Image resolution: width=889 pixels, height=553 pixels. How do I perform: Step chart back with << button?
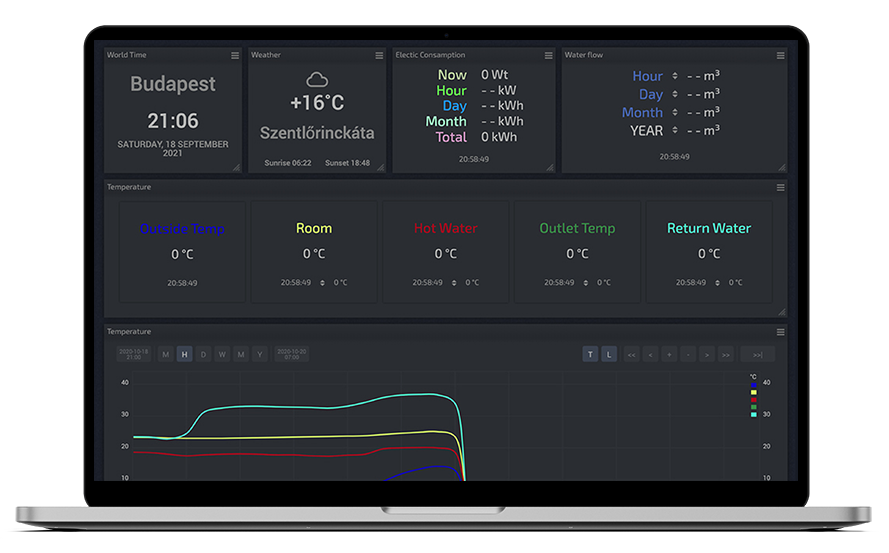[x=631, y=354]
